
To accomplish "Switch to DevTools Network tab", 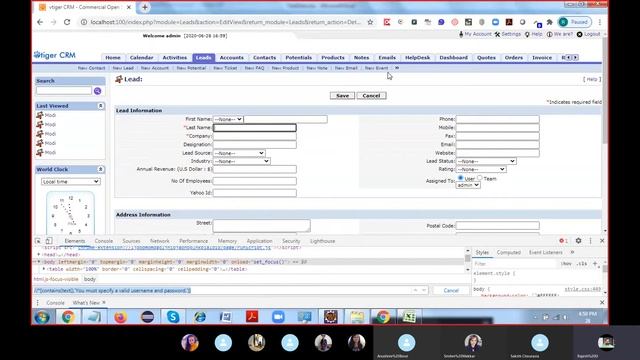I will pyautogui.click(x=160, y=241).
